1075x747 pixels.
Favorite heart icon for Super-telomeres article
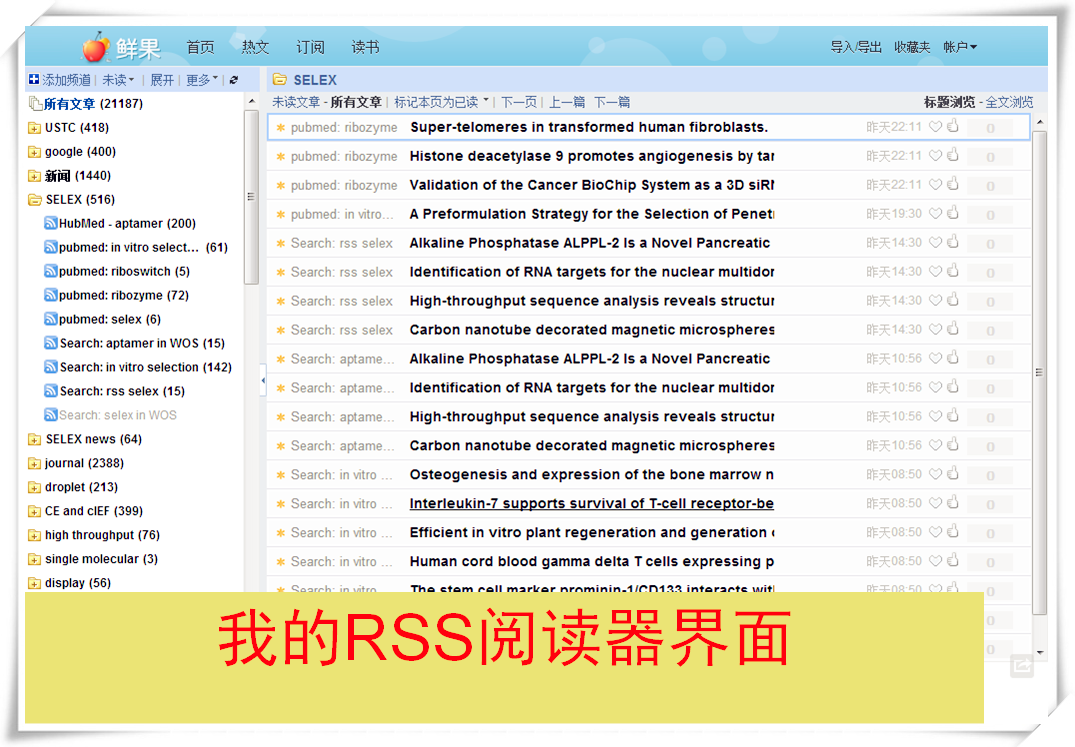[935, 127]
